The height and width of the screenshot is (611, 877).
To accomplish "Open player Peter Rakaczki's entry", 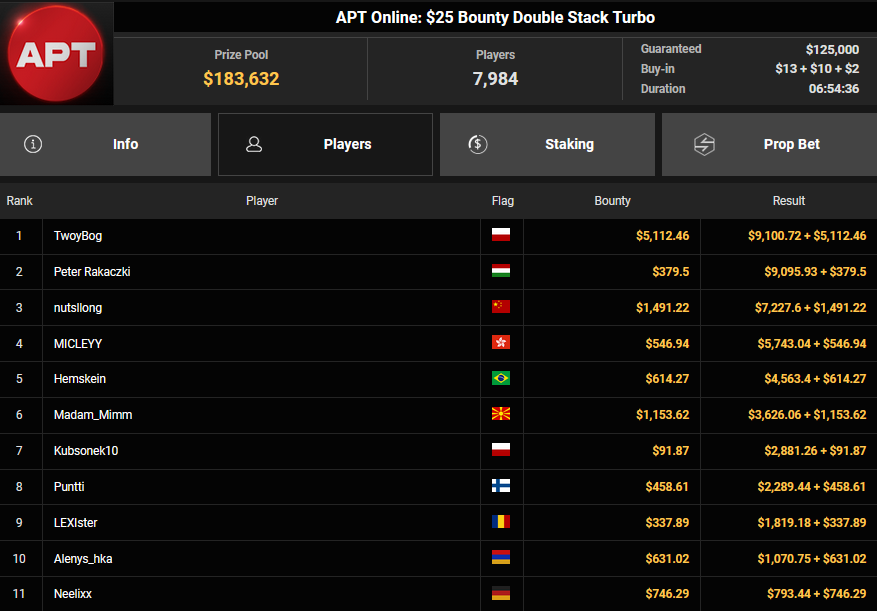I will coord(92,272).
